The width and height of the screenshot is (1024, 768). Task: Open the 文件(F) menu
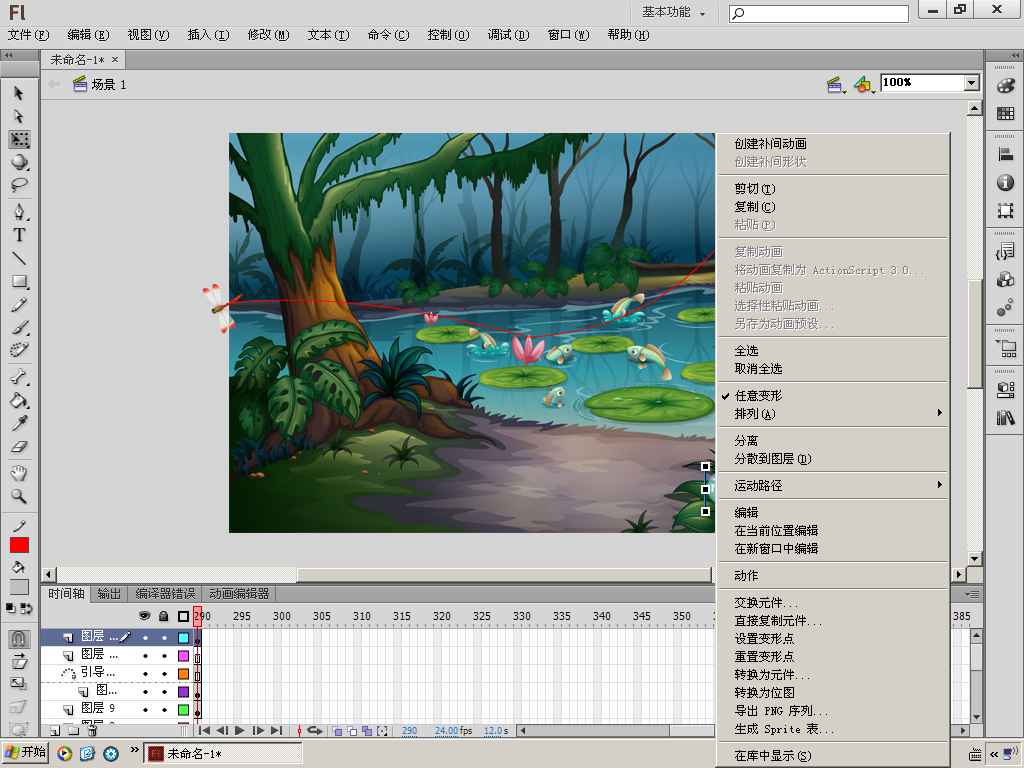[28, 35]
